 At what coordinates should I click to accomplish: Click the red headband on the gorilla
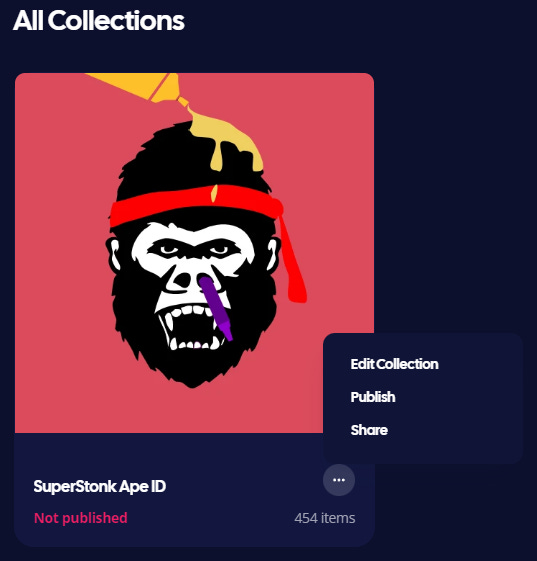196,204
